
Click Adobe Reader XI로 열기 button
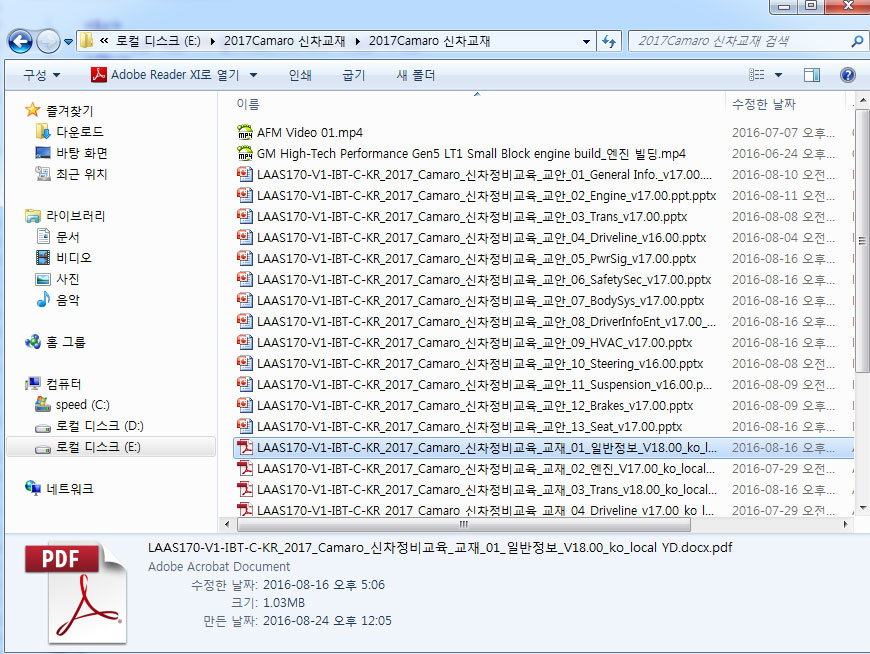coord(165,74)
